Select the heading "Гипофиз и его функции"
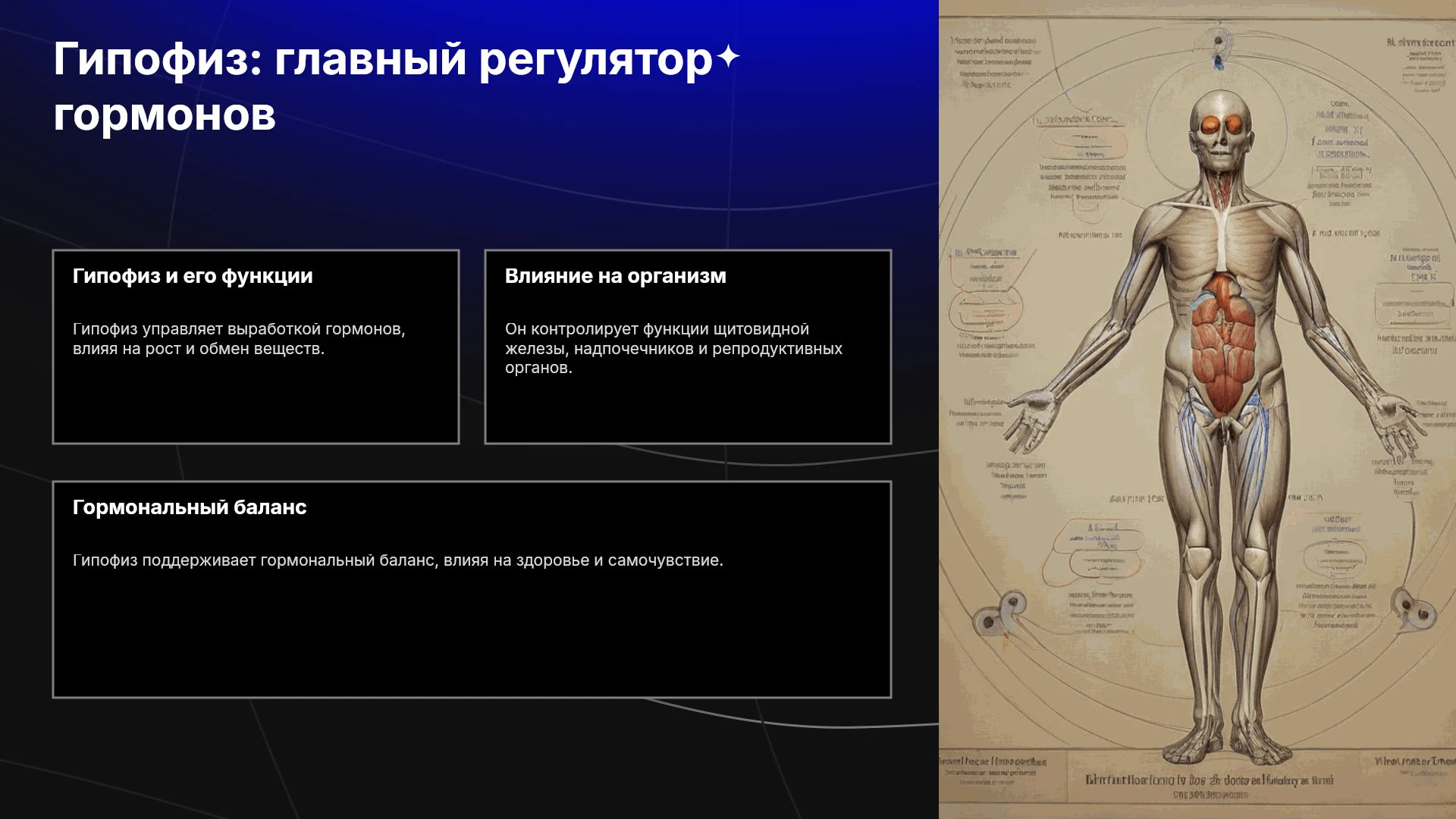 pos(193,276)
